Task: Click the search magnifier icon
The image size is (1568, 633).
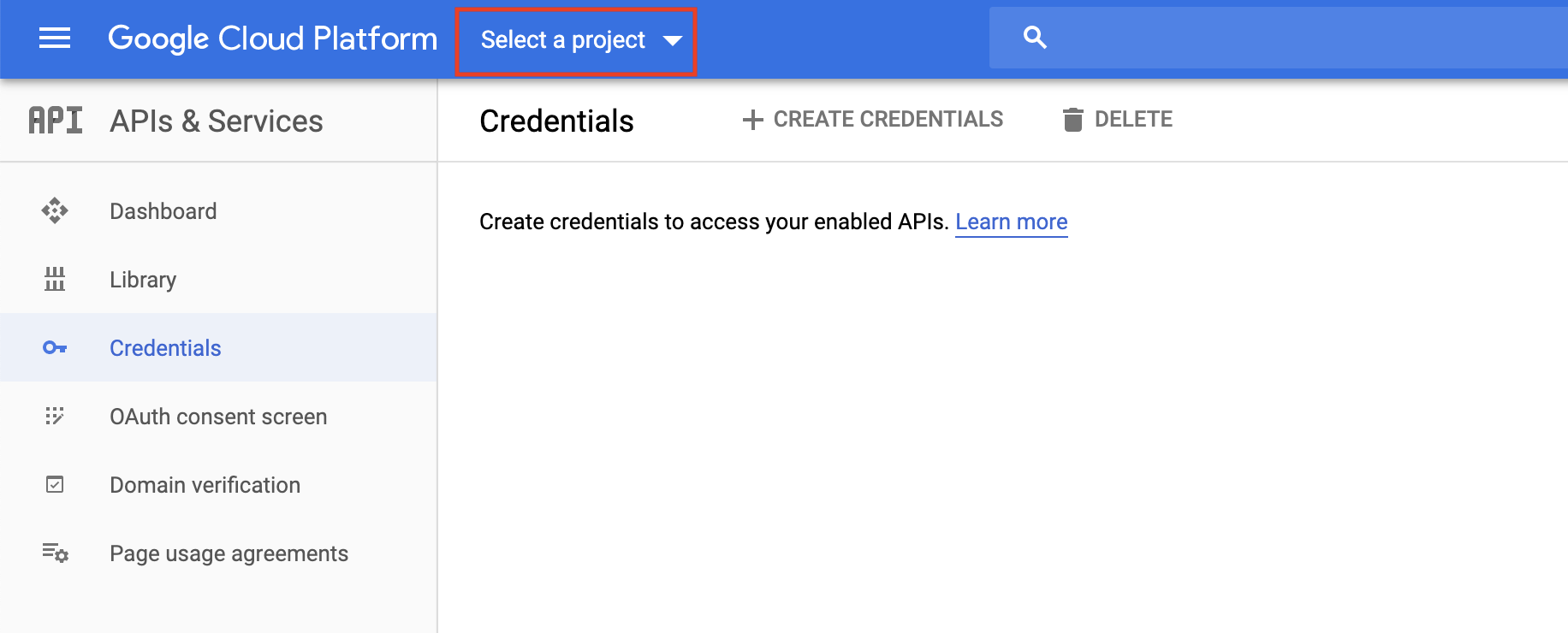Action: [1035, 38]
